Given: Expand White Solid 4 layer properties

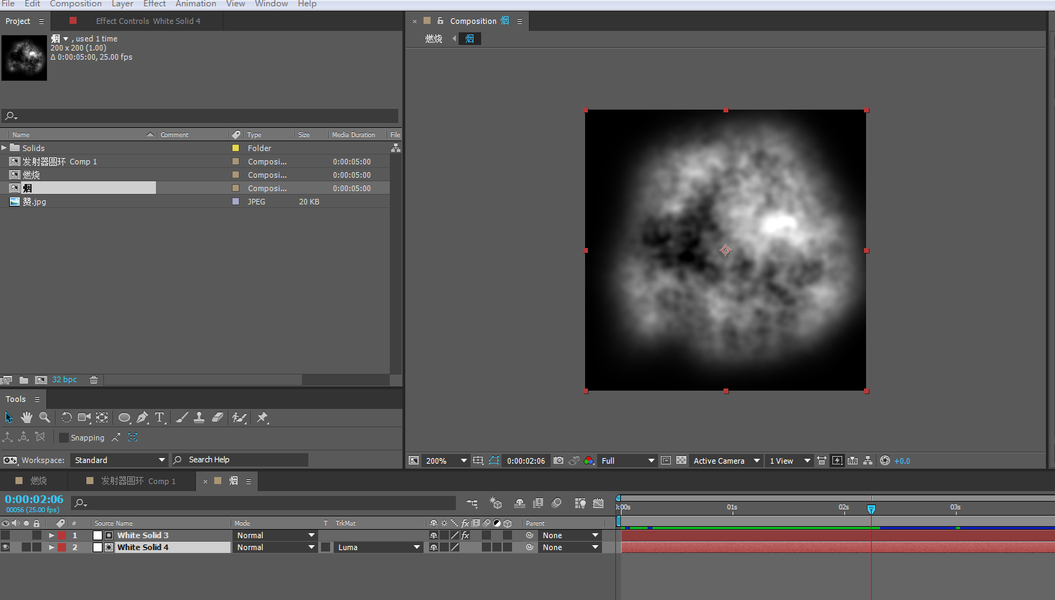Looking at the screenshot, I should (x=51, y=548).
